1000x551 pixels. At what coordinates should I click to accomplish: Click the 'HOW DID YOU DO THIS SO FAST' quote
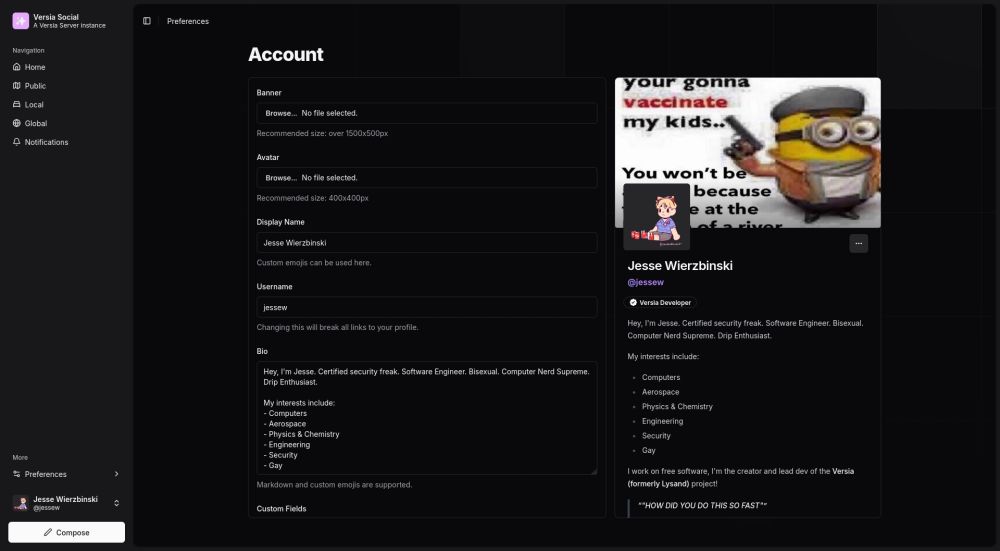[x=702, y=506]
